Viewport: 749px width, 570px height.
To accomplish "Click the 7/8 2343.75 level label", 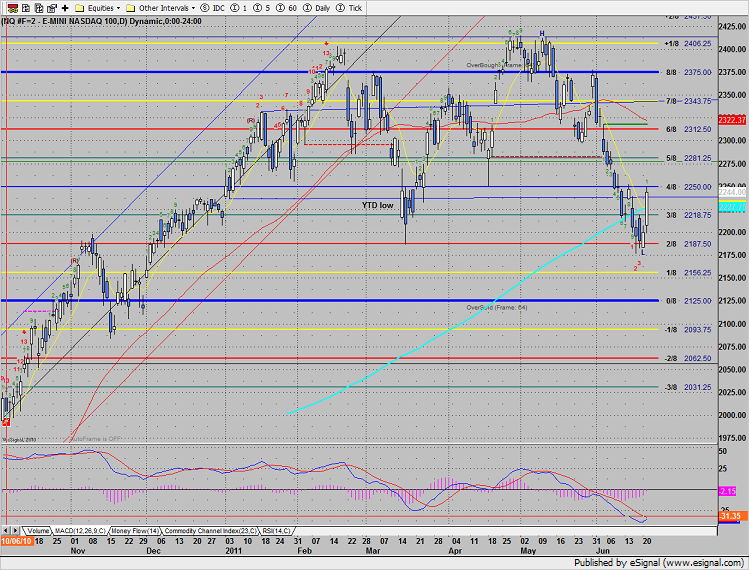I will tap(689, 101).
